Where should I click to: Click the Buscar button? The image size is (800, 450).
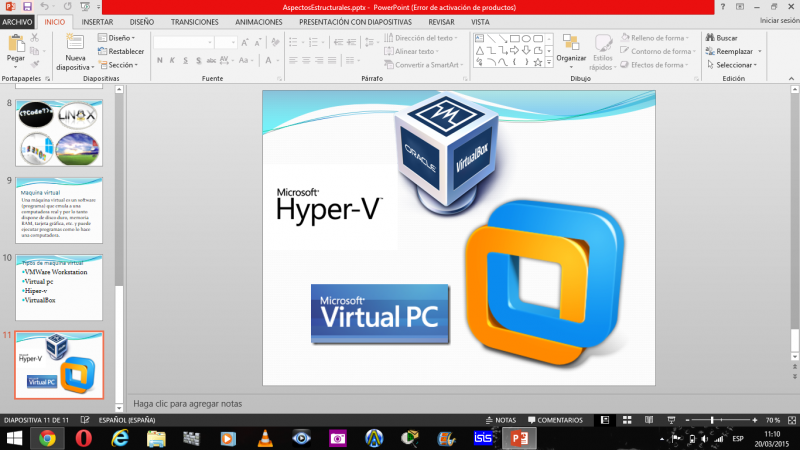tap(721, 38)
